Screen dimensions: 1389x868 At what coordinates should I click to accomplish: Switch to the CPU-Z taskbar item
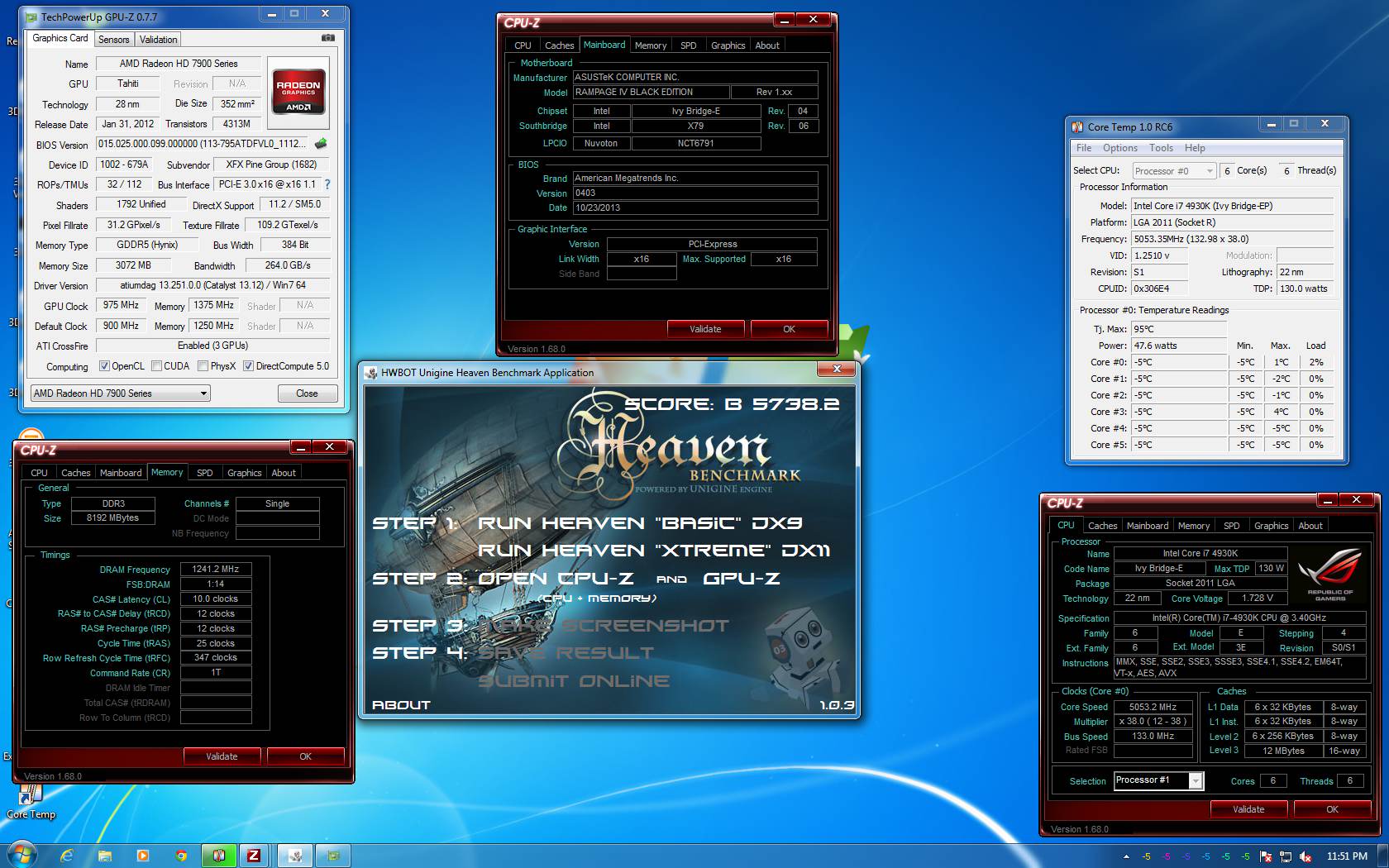[254, 856]
